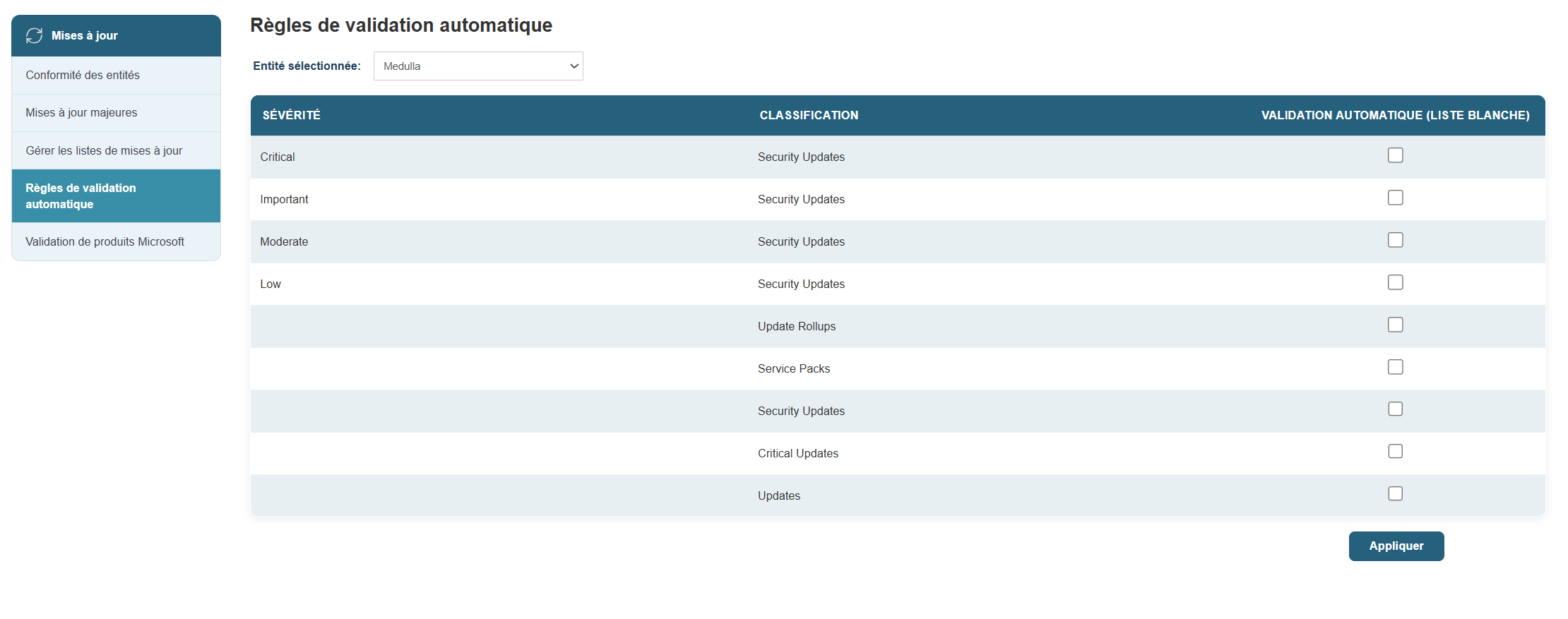Screen dimensions: 1568x619
Task: Open Gérer les listes de mises à jour
Action: tap(104, 150)
